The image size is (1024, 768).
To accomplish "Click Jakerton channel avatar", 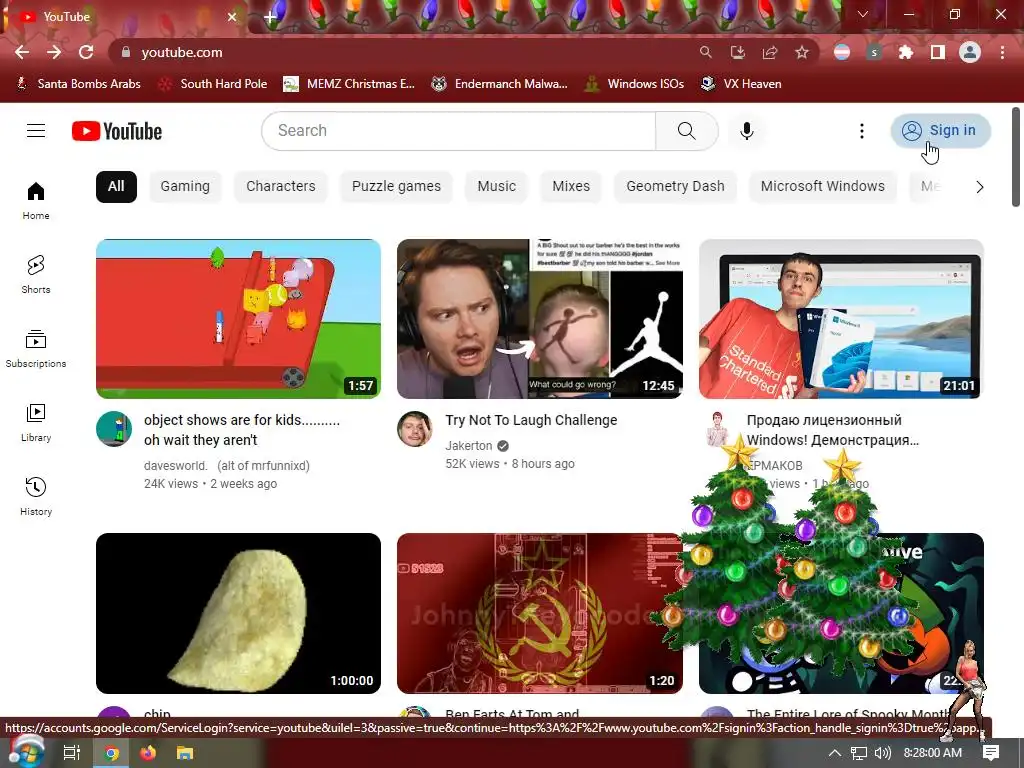I will click(x=415, y=429).
